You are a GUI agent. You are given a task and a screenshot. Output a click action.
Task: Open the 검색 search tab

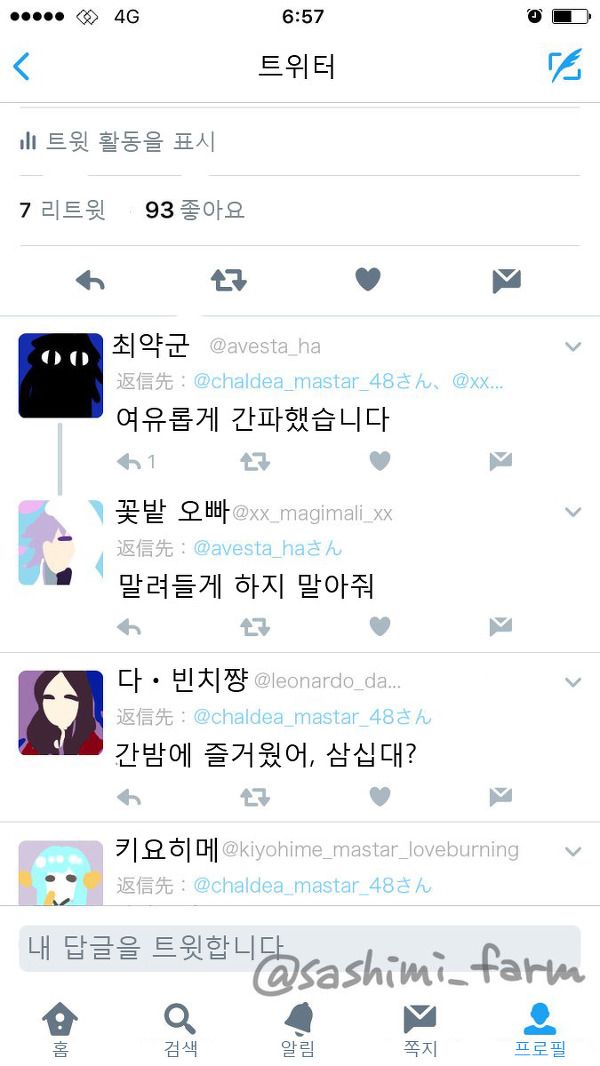180,1029
